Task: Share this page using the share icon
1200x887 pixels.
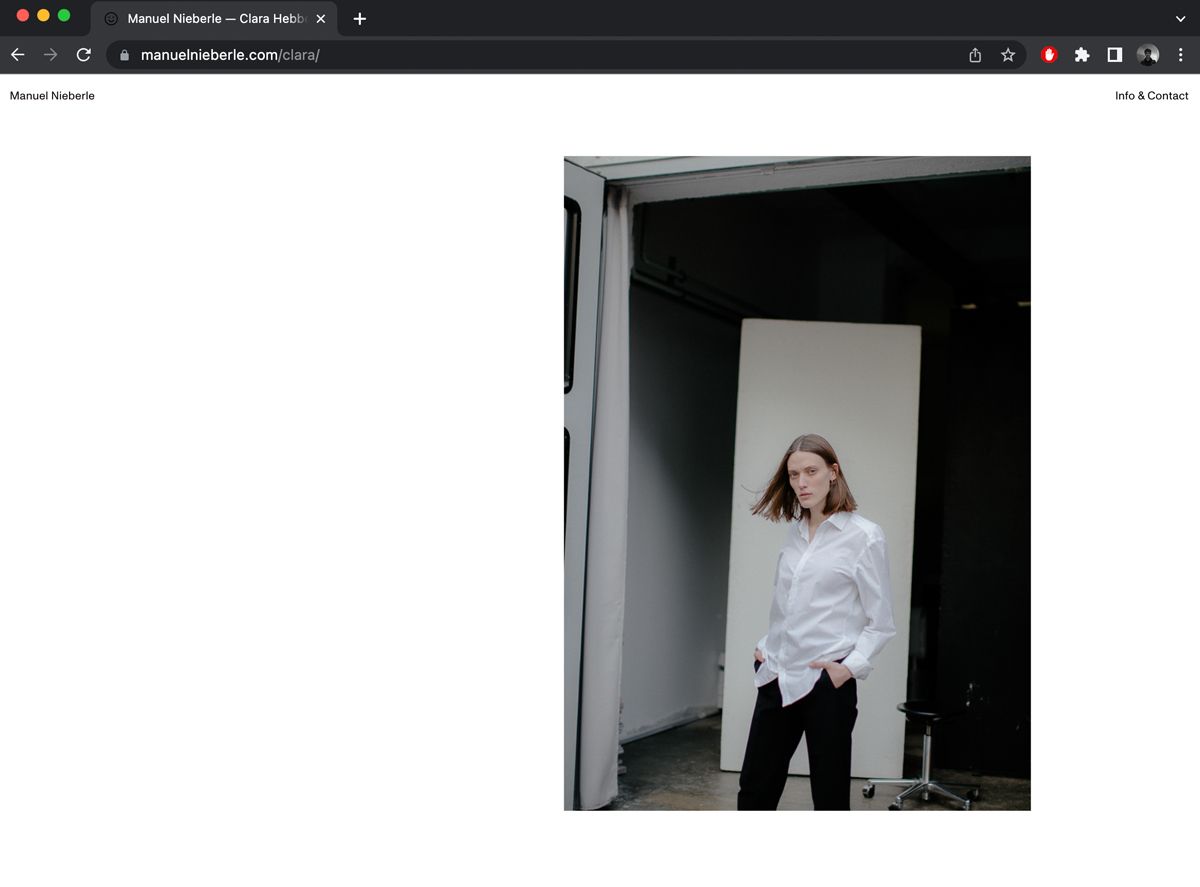Action: (975, 55)
